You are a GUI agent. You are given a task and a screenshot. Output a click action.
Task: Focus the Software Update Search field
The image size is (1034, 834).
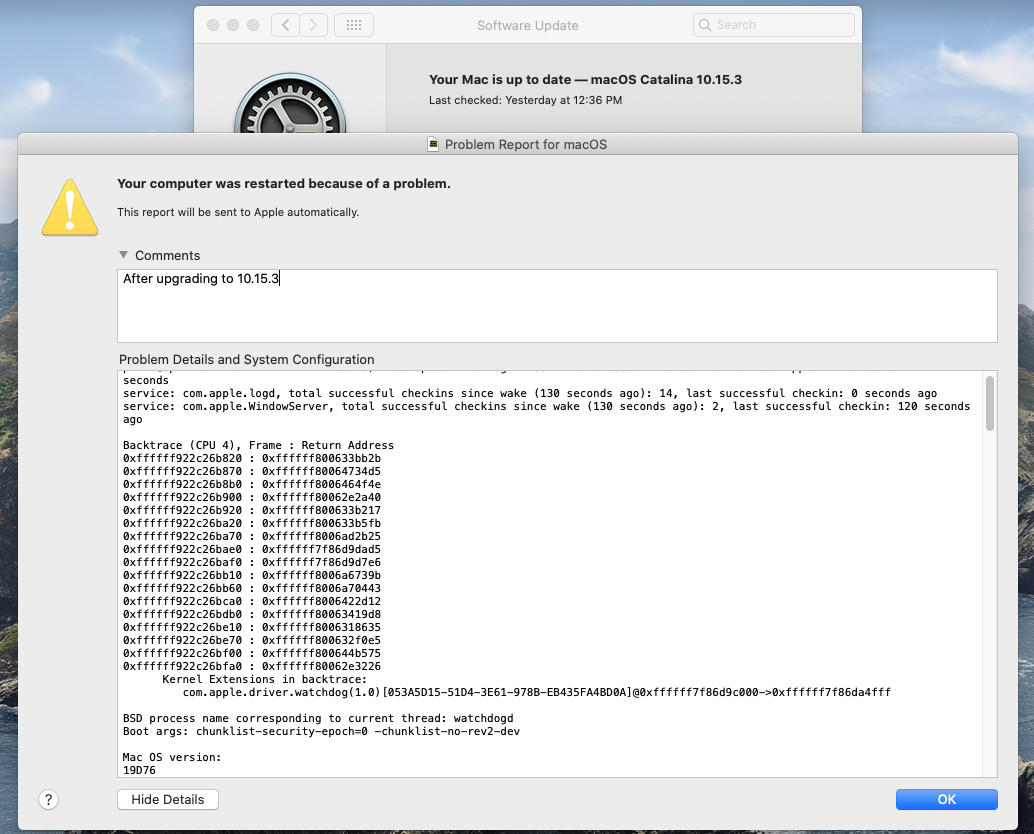774,25
